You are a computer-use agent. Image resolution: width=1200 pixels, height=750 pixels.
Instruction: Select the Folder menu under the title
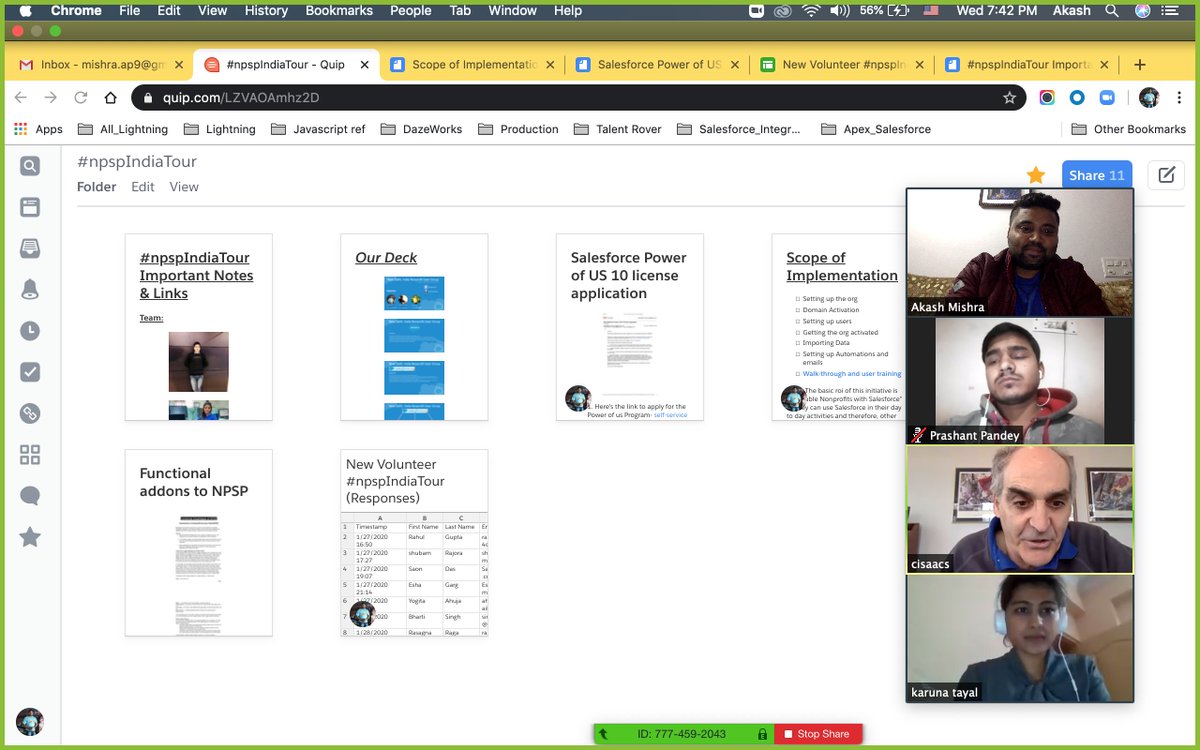[x=97, y=187]
